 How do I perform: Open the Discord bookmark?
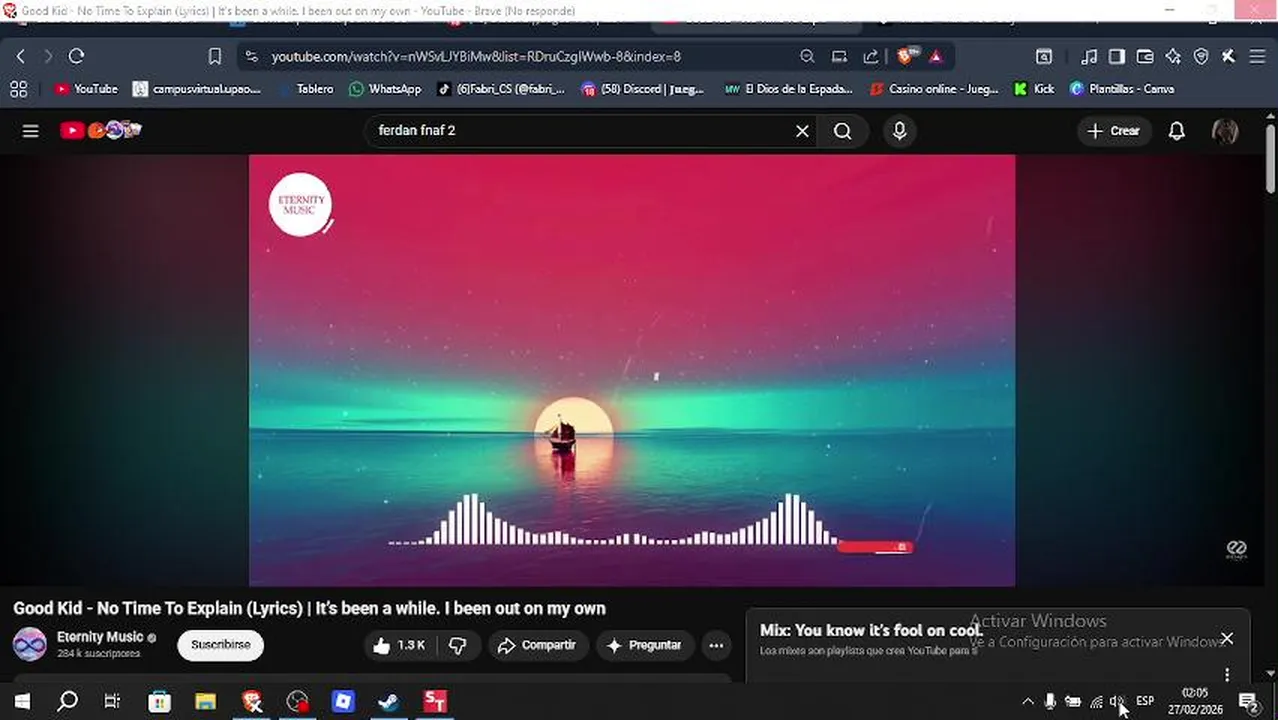pos(643,89)
